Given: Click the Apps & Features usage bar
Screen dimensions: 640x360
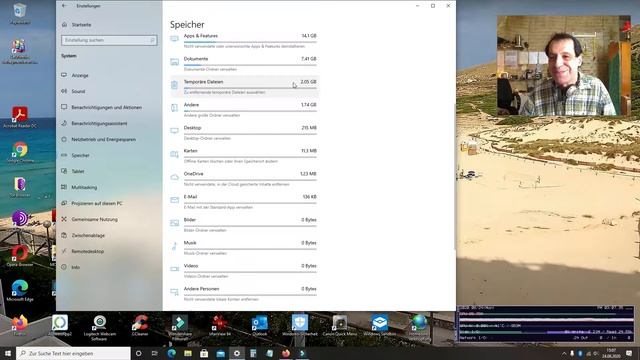Looking at the screenshot, I should (x=250, y=42).
